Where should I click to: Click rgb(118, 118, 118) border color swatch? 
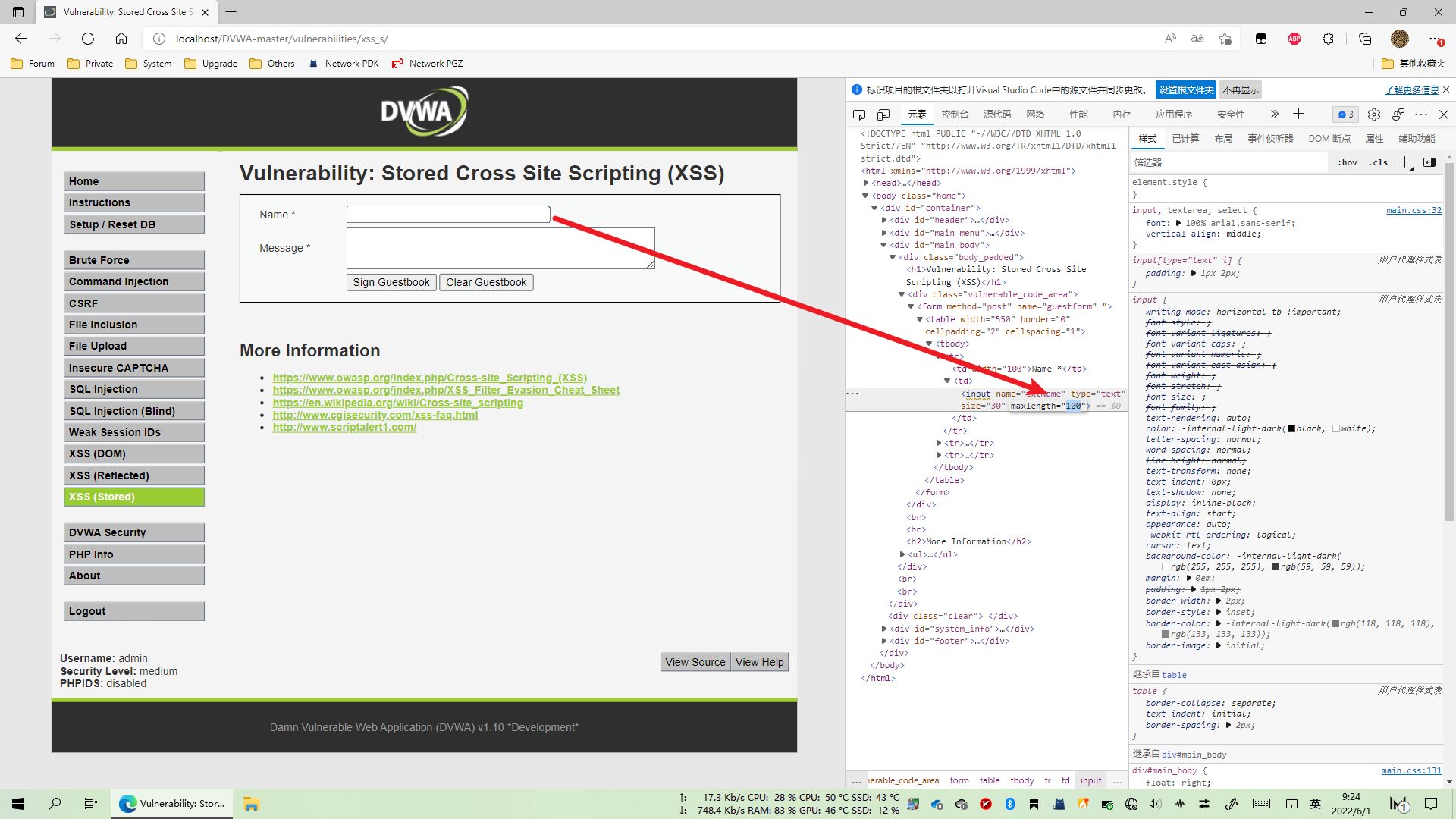pos(1335,623)
